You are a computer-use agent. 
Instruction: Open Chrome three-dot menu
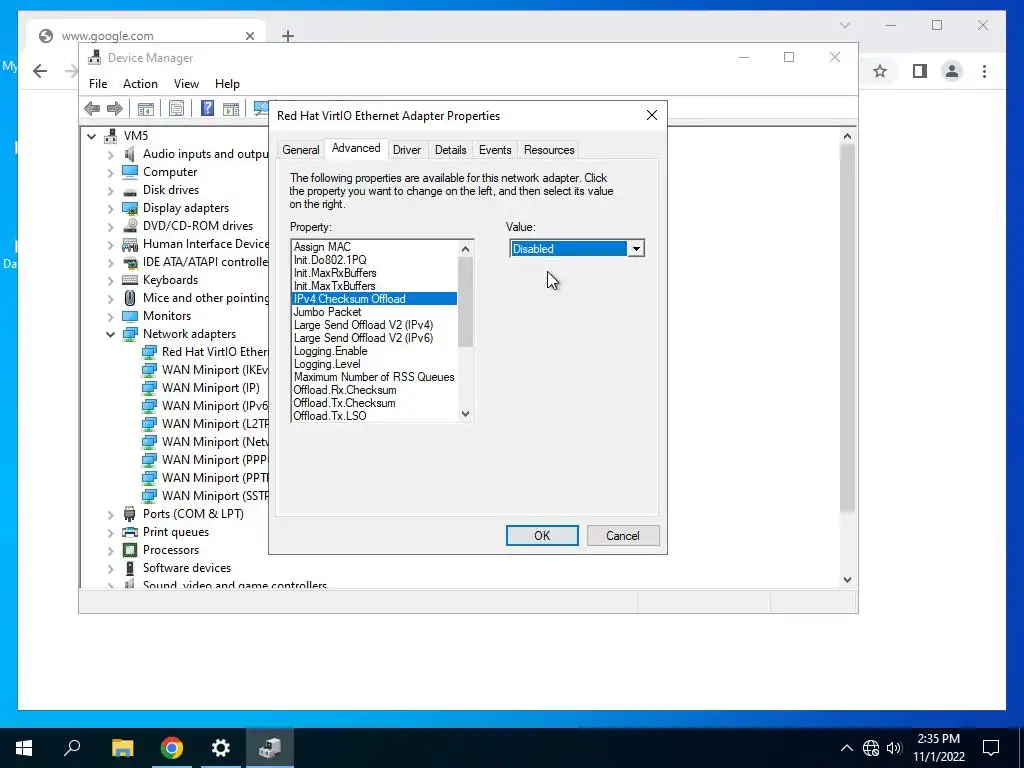point(984,71)
